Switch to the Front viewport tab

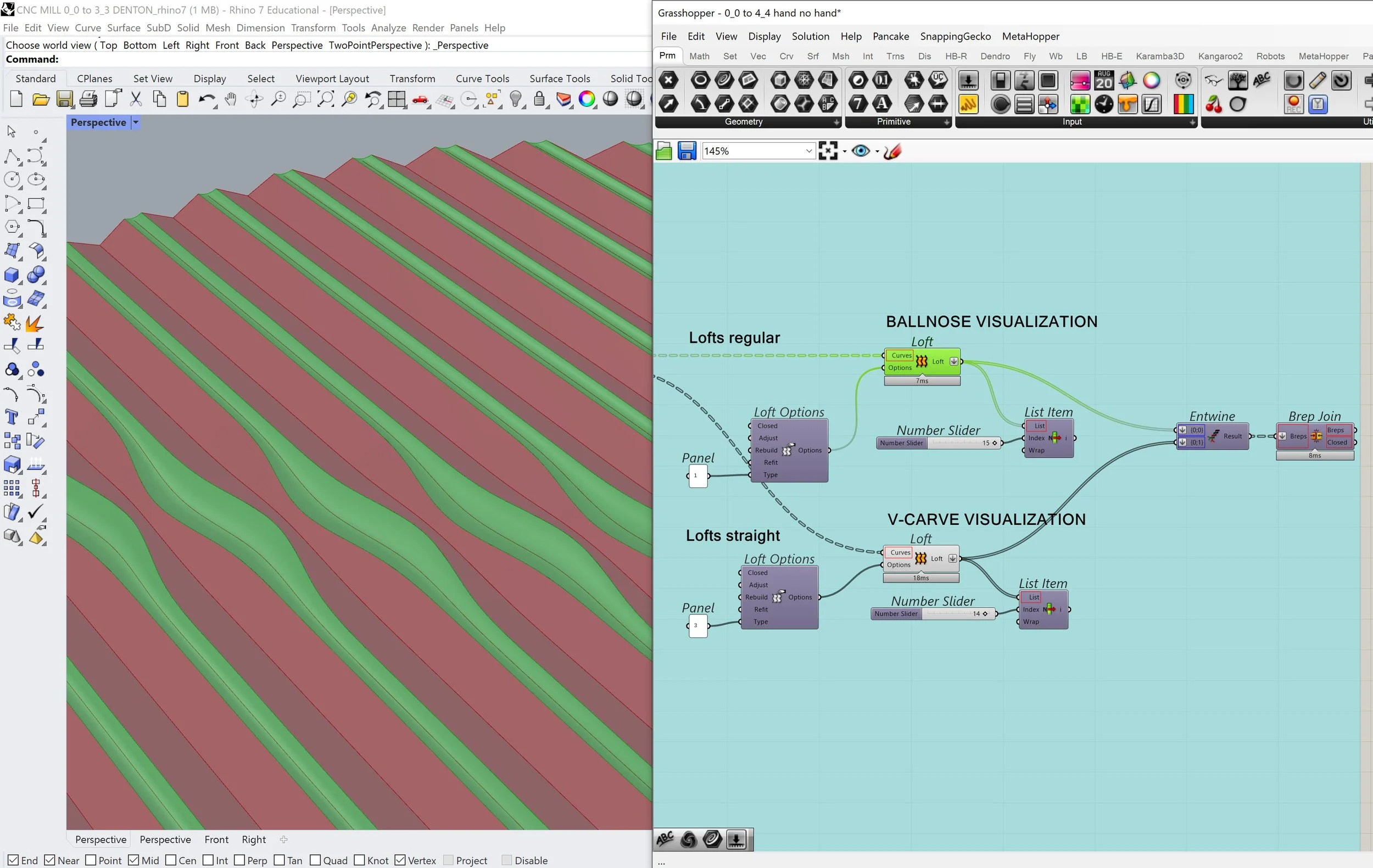216,839
